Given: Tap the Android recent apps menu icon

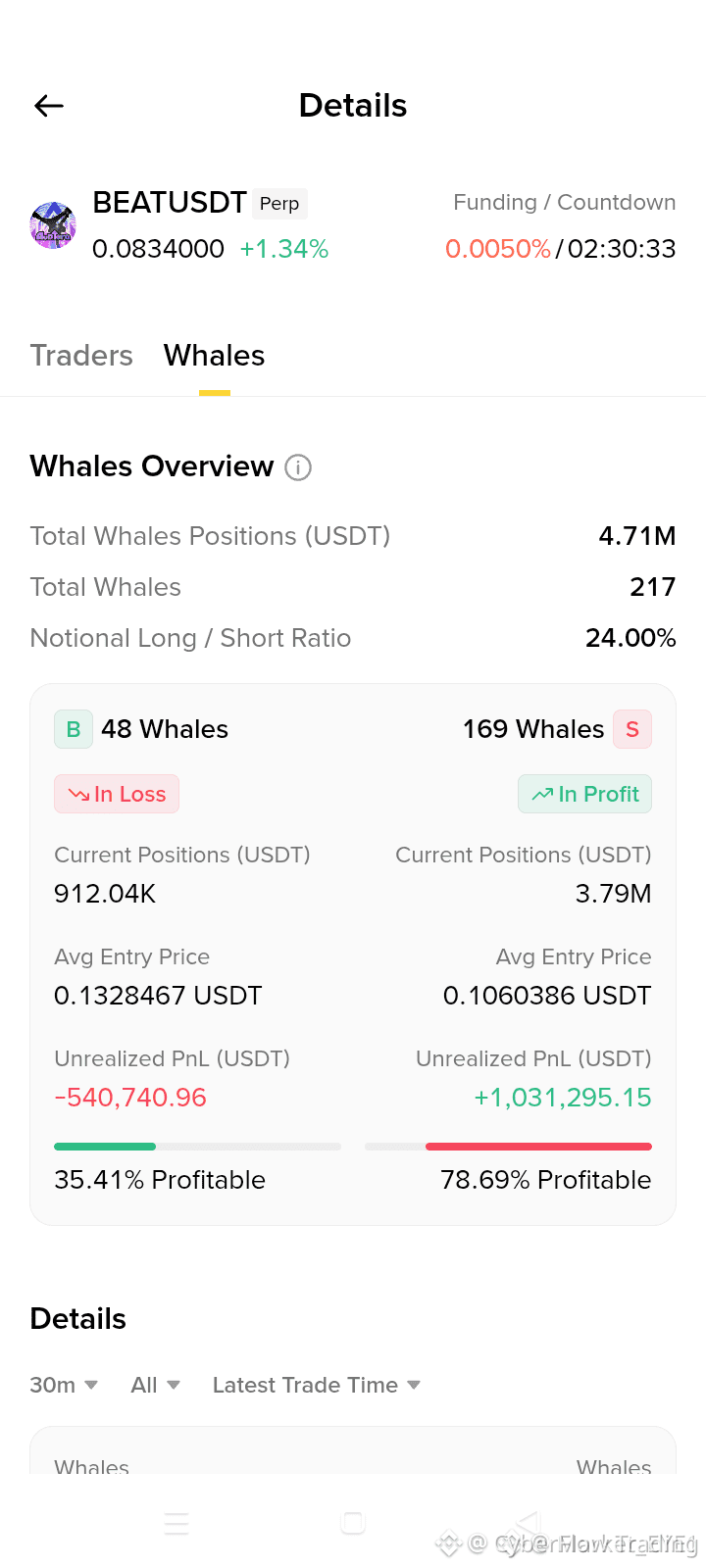Looking at the screenshot, I should (176, 1523).
